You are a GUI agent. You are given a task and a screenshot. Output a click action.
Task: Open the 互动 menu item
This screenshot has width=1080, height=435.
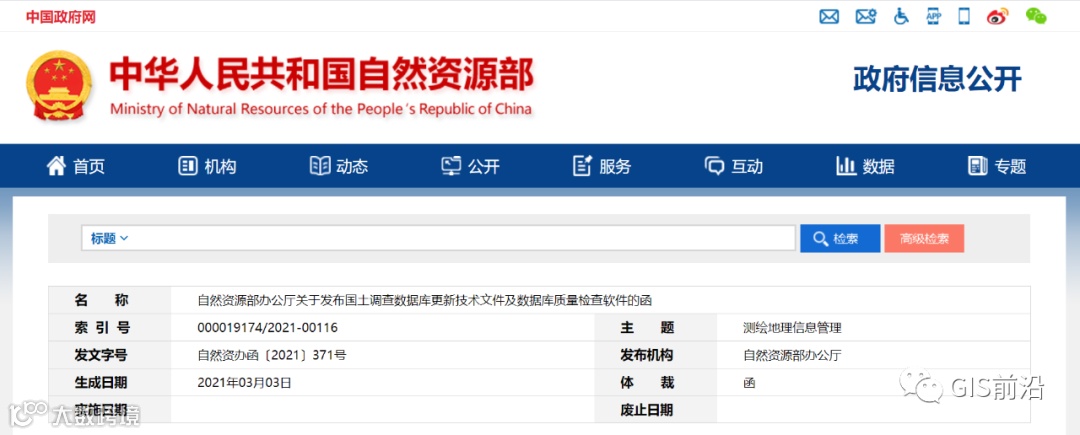[747, 166]
